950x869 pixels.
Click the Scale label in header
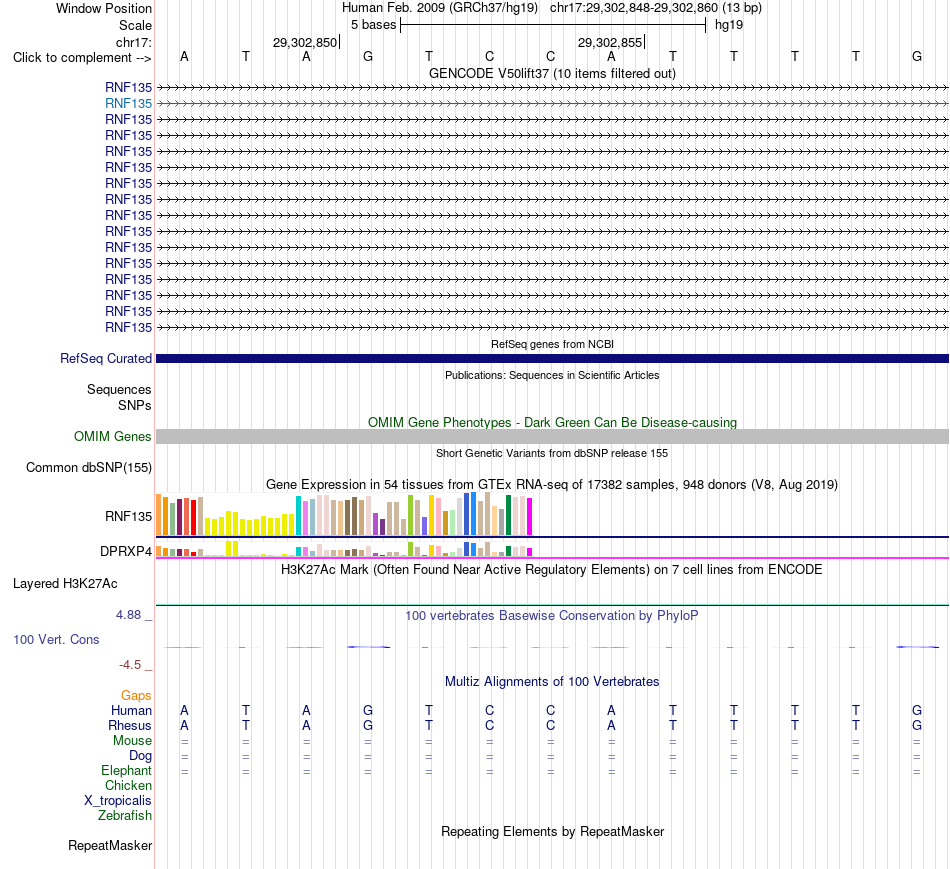pyautogui.click(x=135, y=25)
